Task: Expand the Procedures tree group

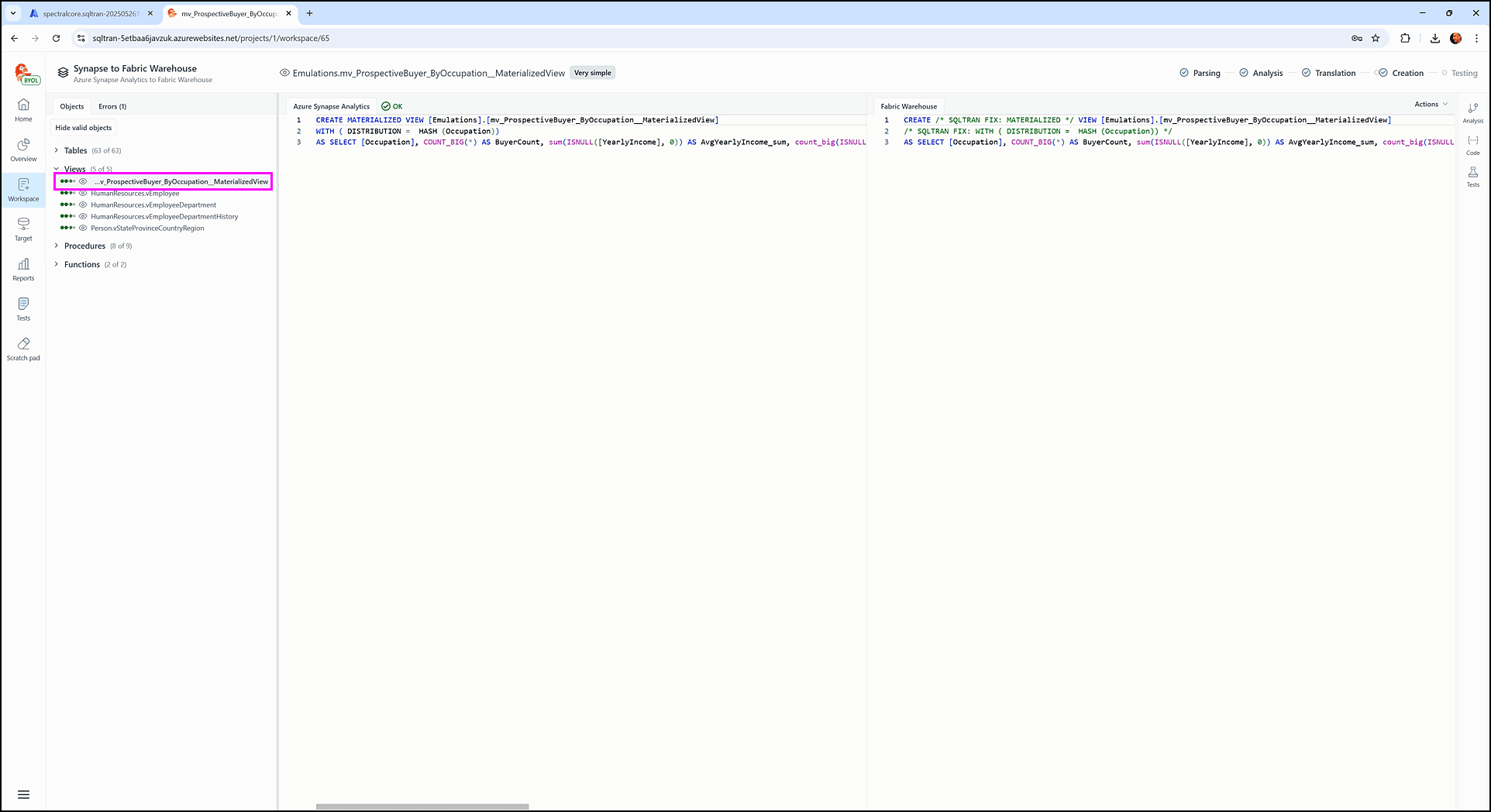Action: coord(57,246)
